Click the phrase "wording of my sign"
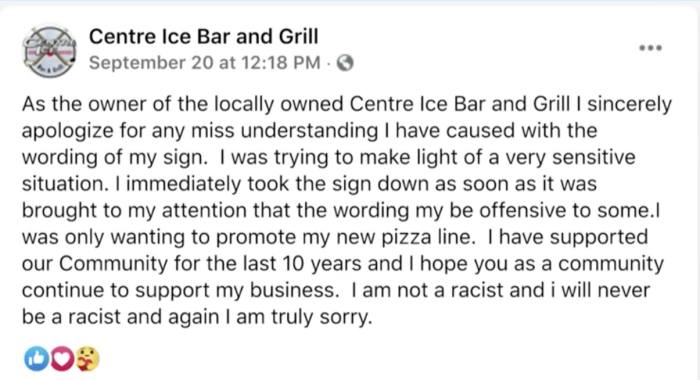Viewport: 700px width, 380px height. [114, 158]
